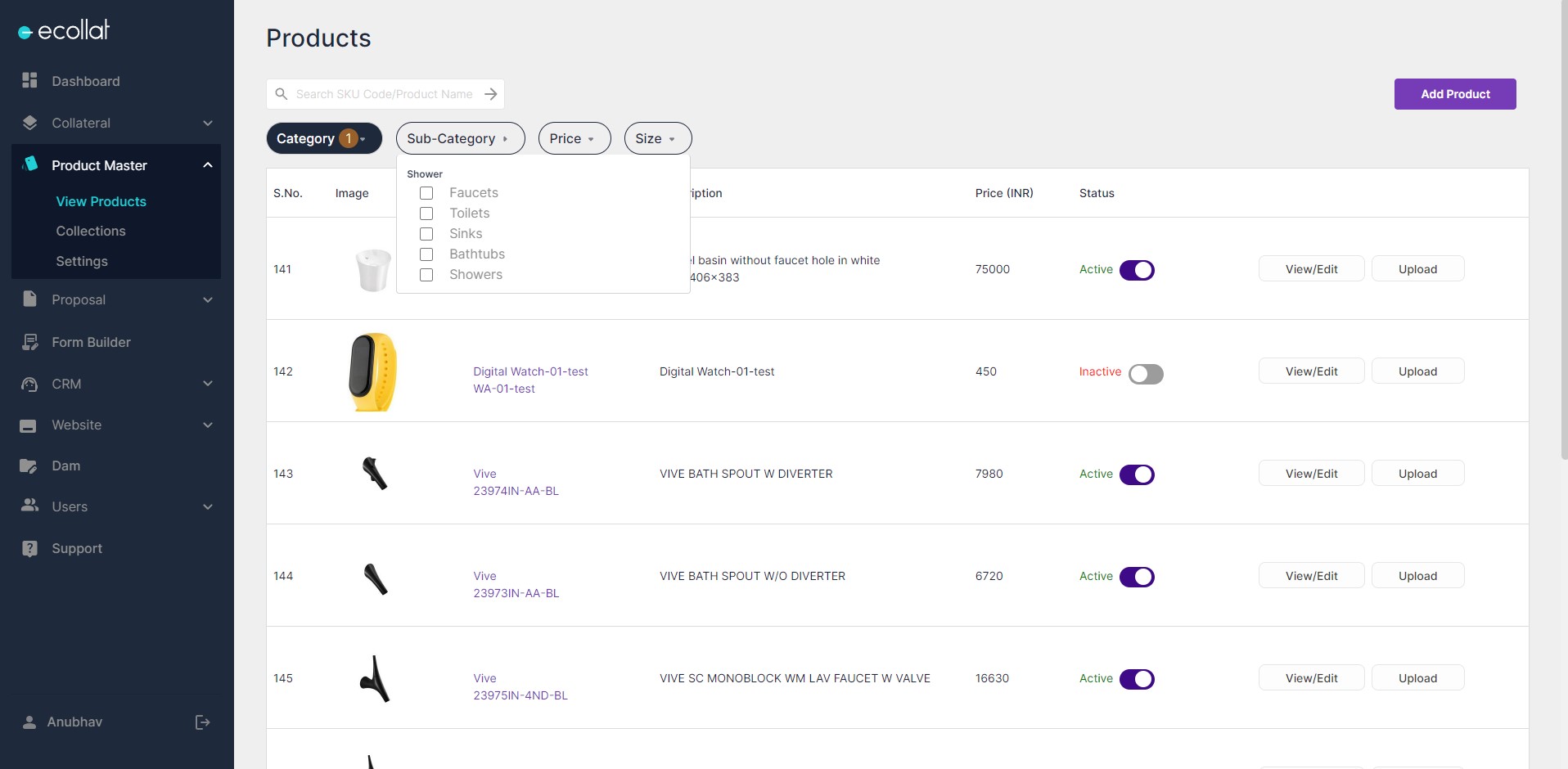Screen dimensions: 1568x769
Task: Click the Dam sidebar icon
Action: [x=29, y=465]
